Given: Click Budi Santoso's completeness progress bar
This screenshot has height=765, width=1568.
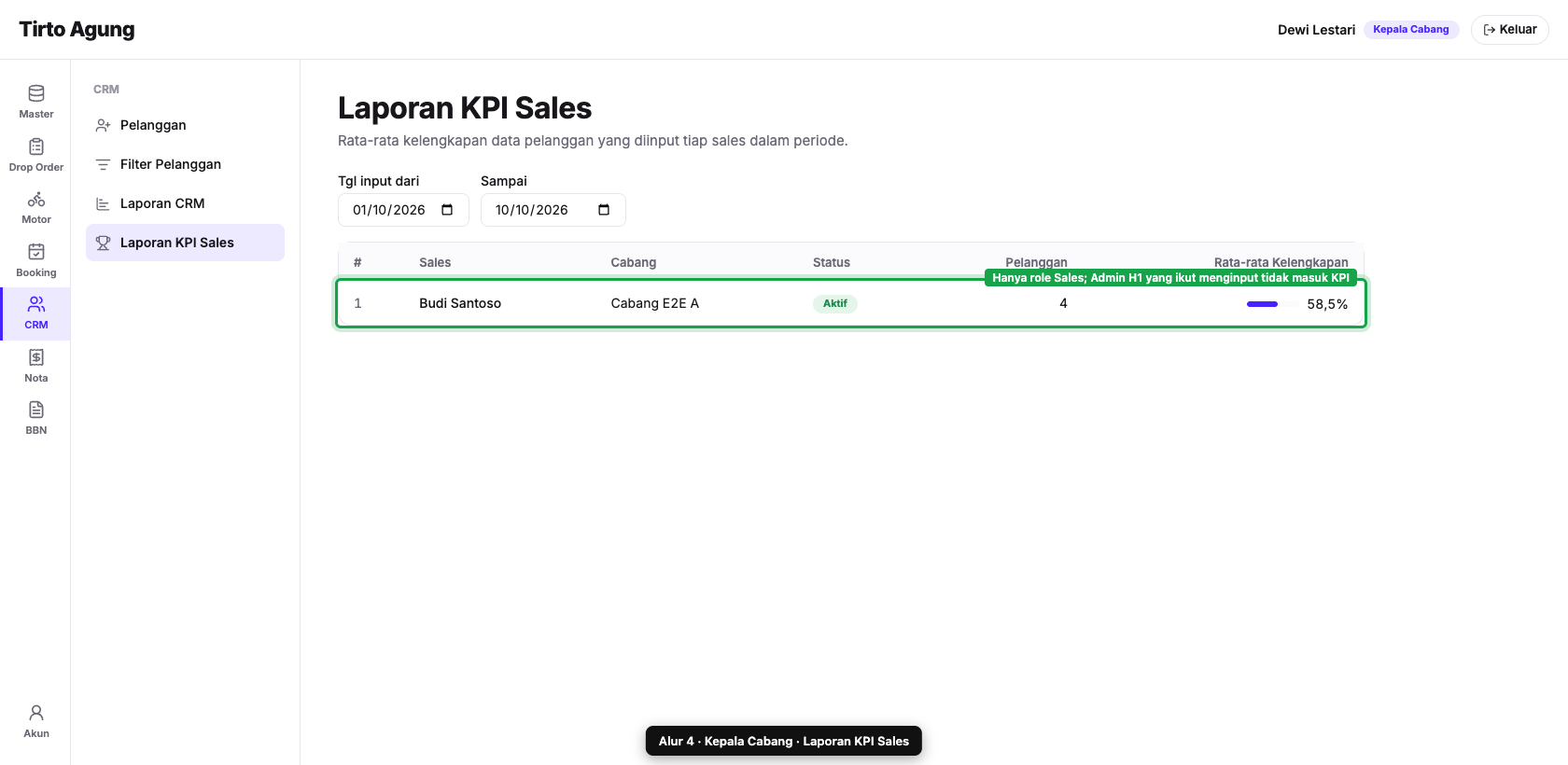Looking at the screenshot, I should click(1271, 304).
